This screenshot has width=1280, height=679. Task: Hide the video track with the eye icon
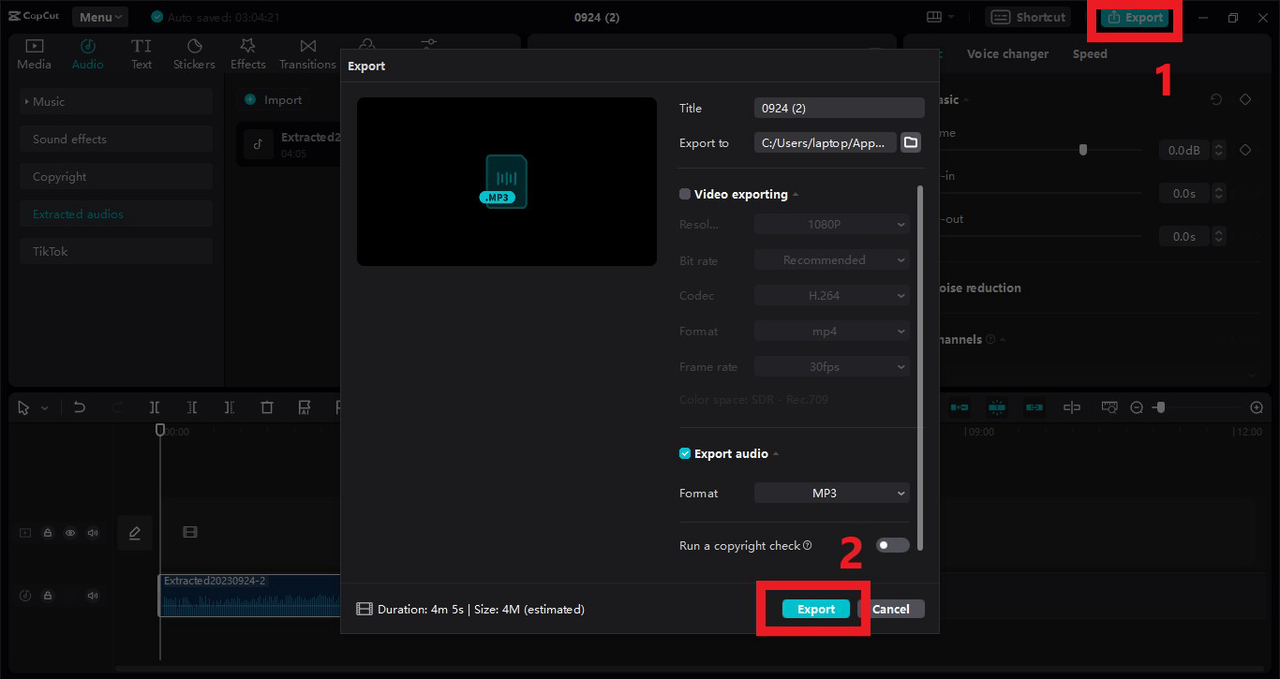click(x=70, y=533)
